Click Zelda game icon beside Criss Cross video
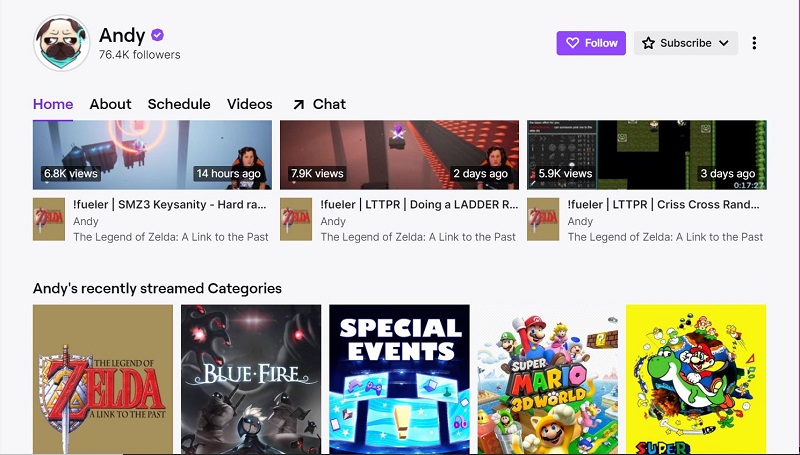Screen dimensions: 800x455 (x=543, y=219)
